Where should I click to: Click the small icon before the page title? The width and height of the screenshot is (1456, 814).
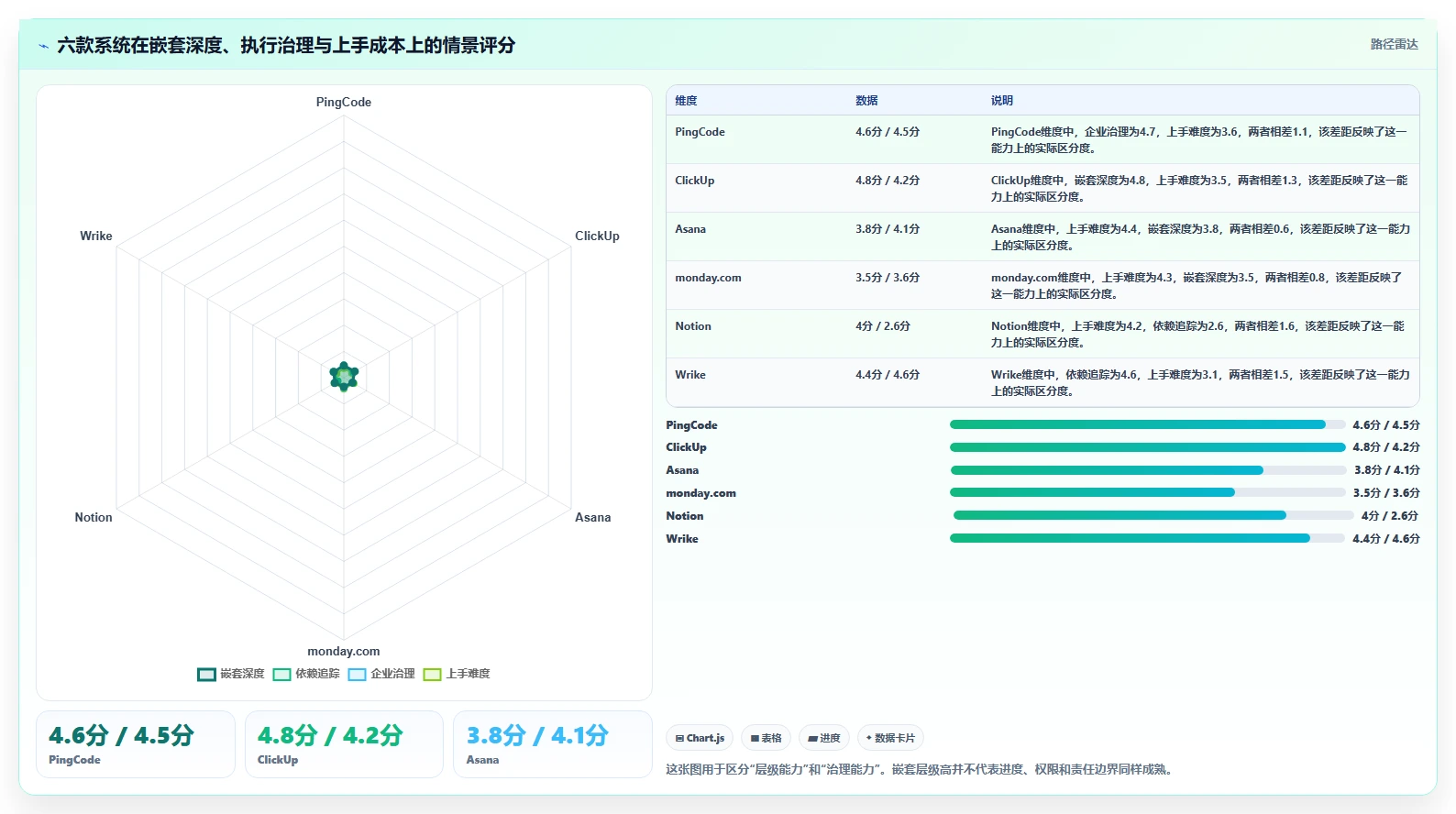click(x=43, y=46)
